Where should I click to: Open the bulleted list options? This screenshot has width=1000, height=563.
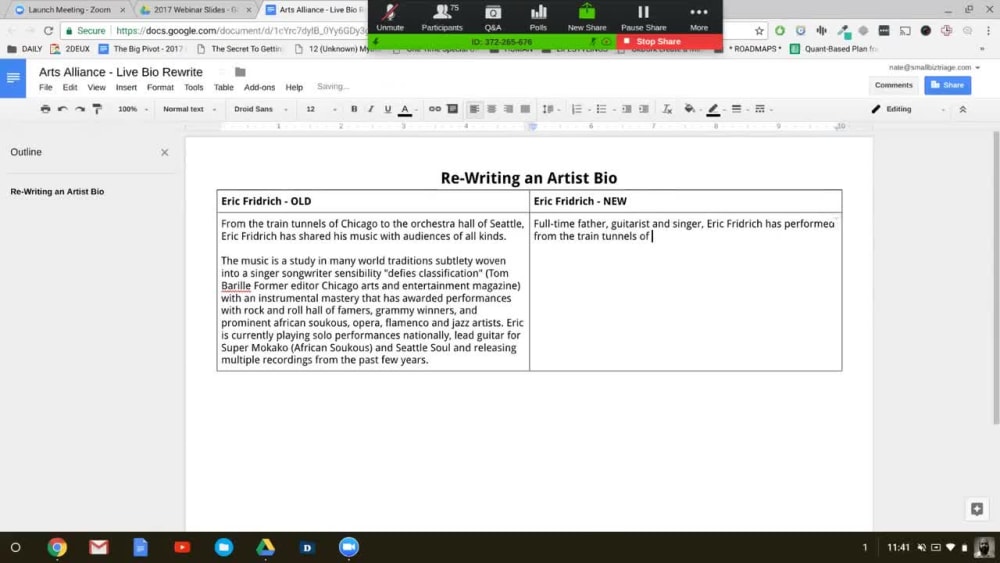pyautogui.click(x=603, y=109)
